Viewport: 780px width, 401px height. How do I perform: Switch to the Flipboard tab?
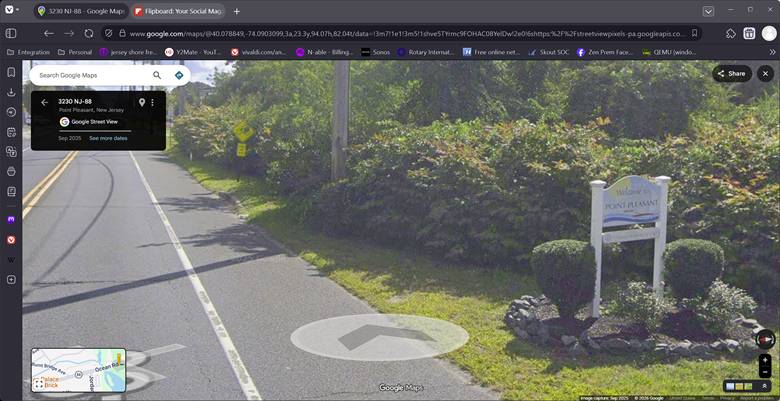point(178,11)
